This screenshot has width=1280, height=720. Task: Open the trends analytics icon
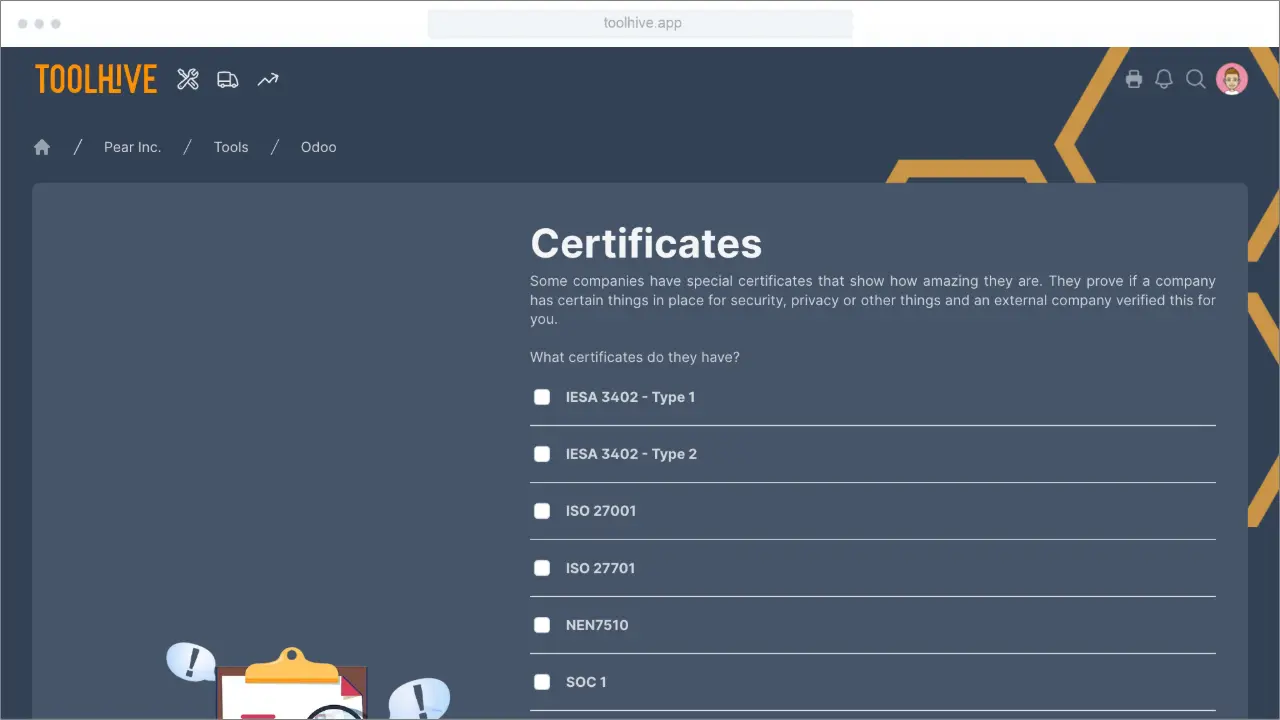267,79
